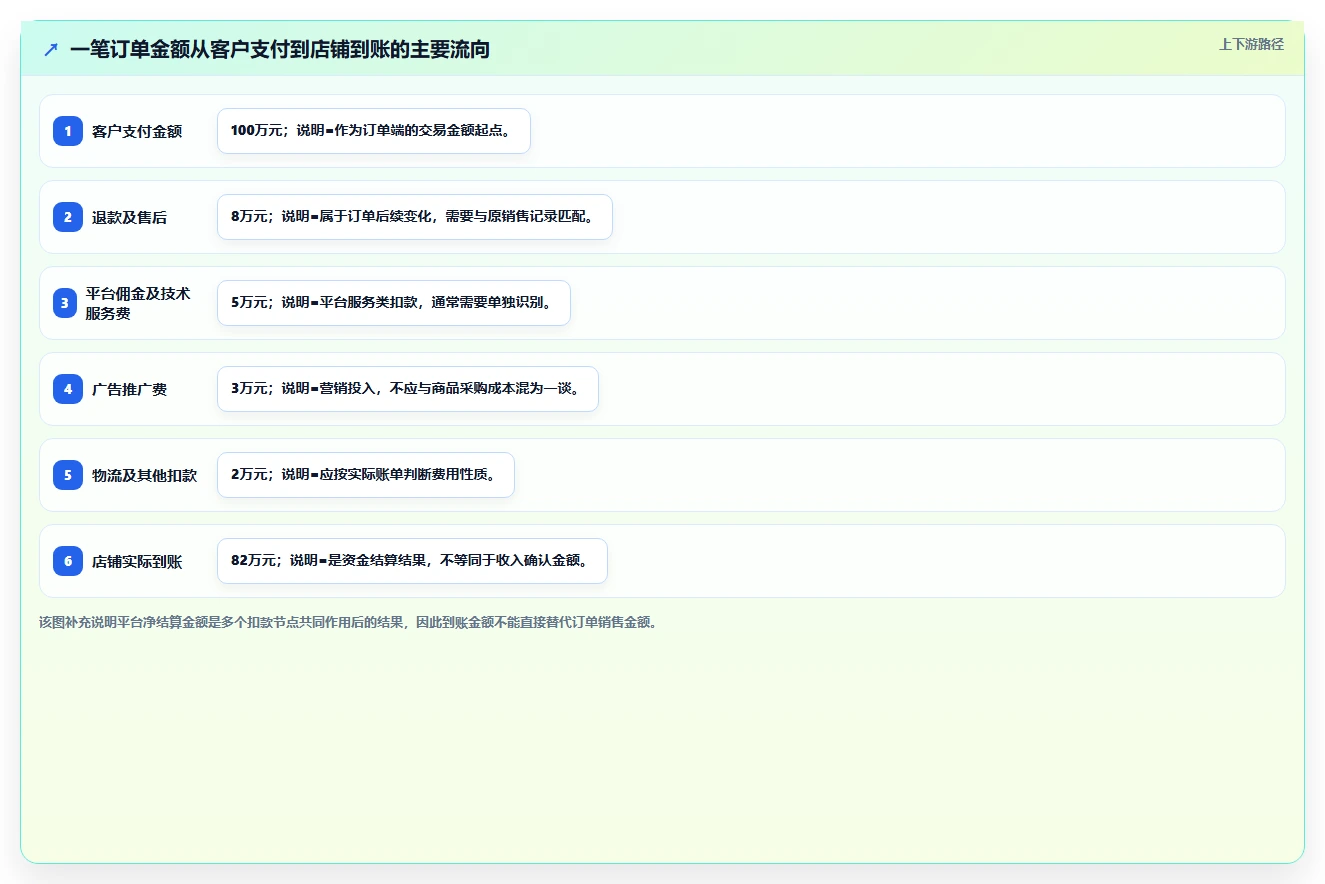Click the 82万元 settlement description box

(412, 561)
